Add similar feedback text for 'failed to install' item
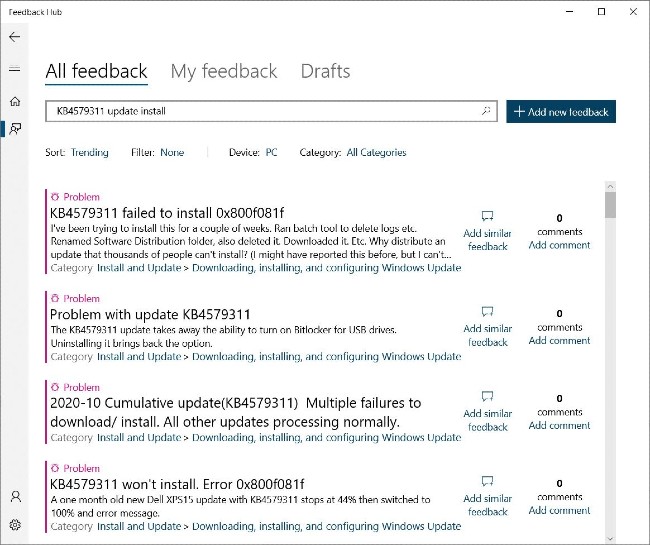The image size is (650, 545). (x=488, y=240)
